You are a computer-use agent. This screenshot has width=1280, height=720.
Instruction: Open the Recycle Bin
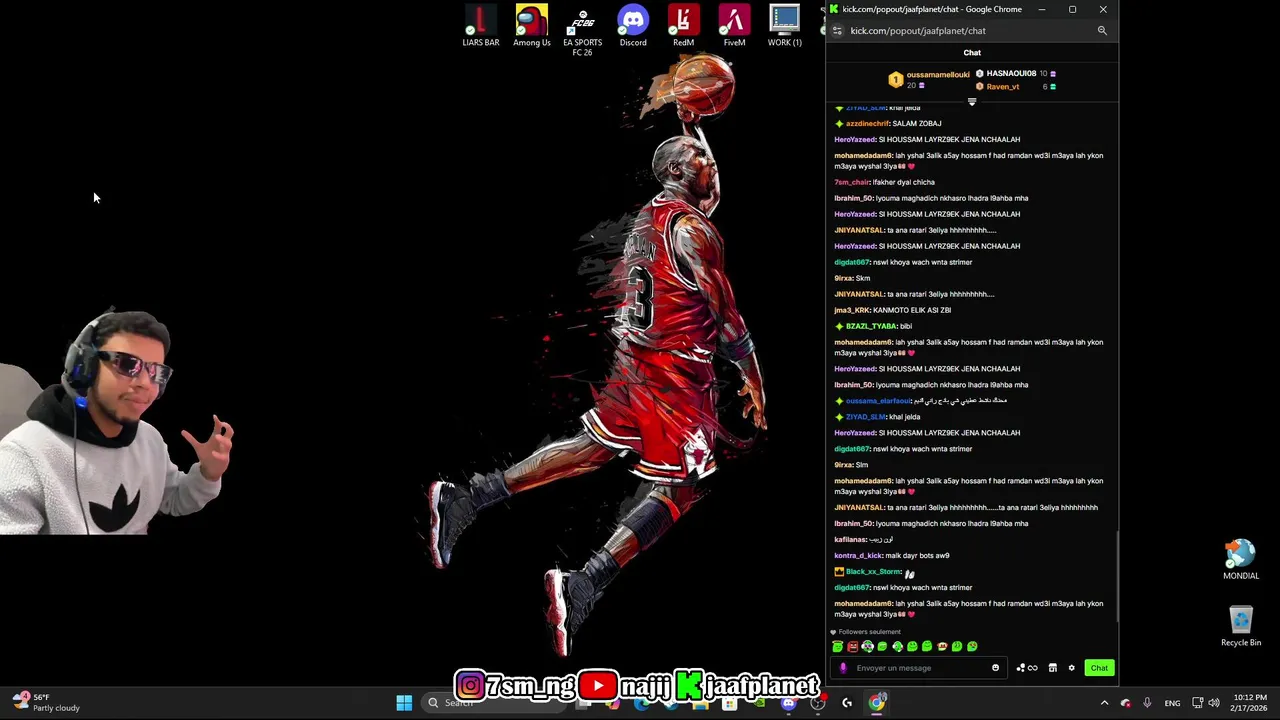click(1241, 627)
